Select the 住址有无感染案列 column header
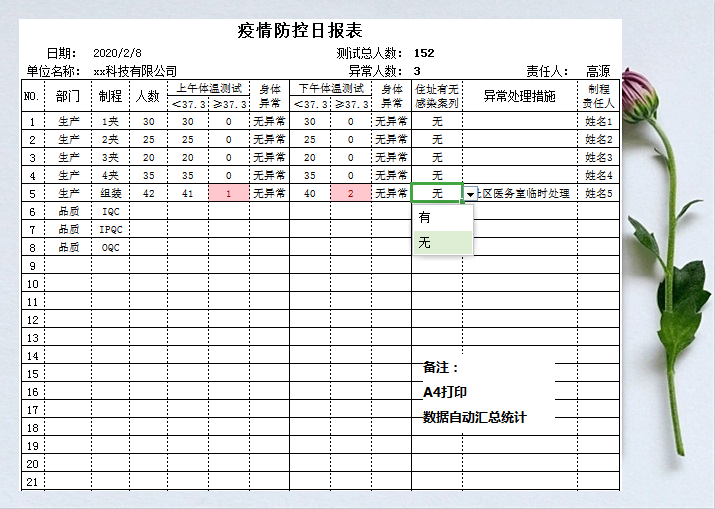715x509 pixels. pos(437,96)
